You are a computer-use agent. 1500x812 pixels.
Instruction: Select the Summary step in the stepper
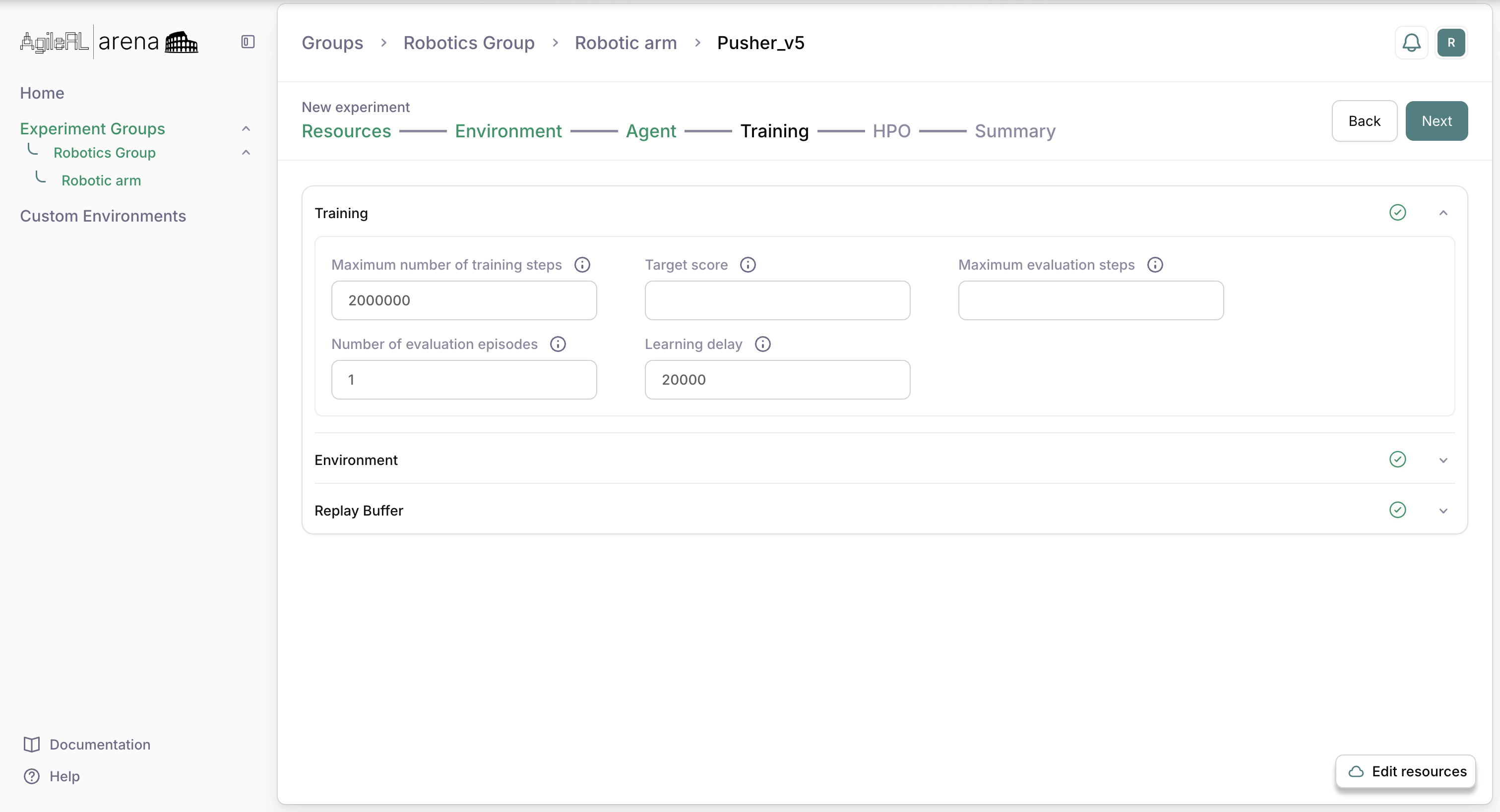1015,131
